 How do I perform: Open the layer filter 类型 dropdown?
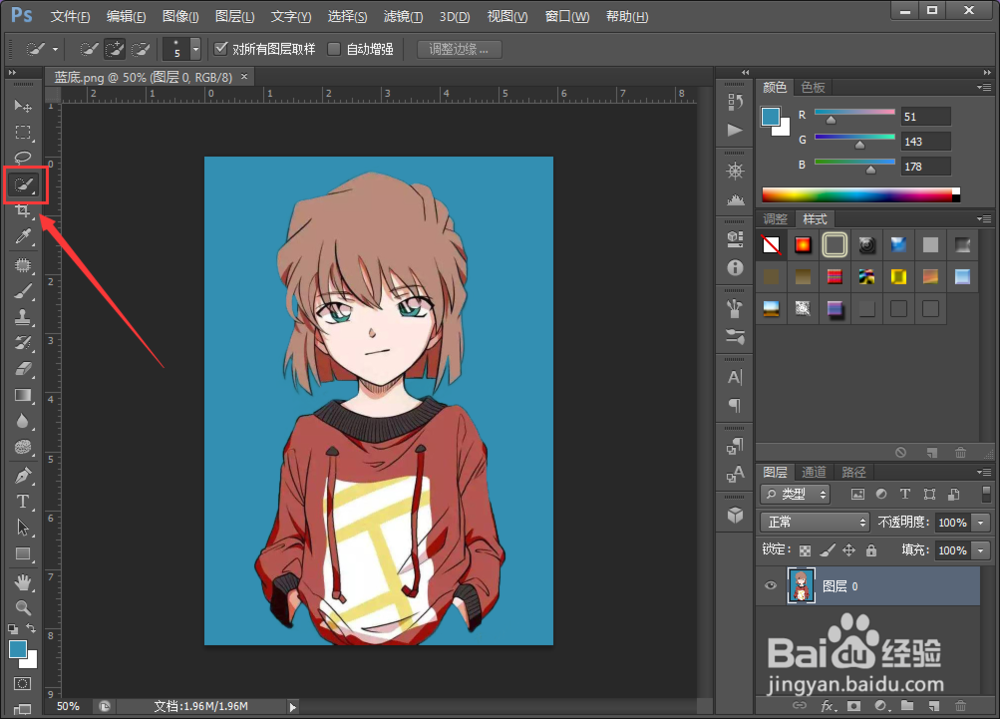pyautogui.click(x=795, y=494)
